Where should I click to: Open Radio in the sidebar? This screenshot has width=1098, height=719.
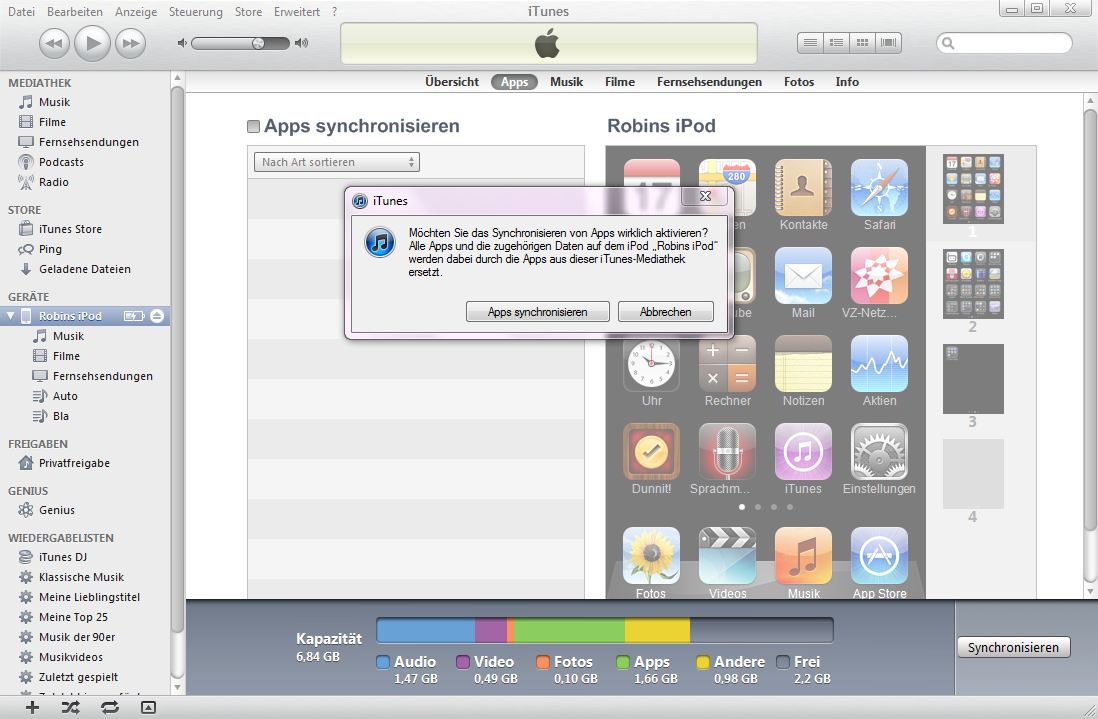(x=53, y=182)
